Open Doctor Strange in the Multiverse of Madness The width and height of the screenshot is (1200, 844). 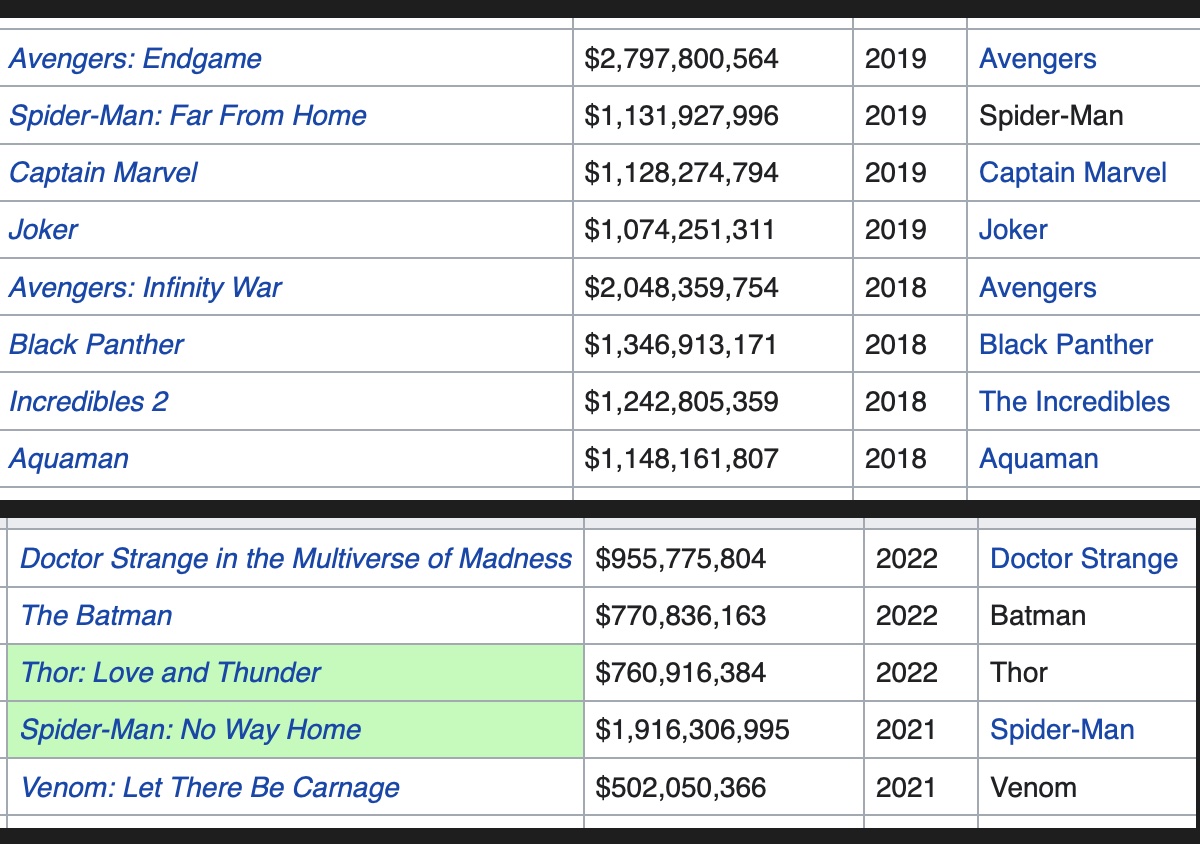[296, 558]
